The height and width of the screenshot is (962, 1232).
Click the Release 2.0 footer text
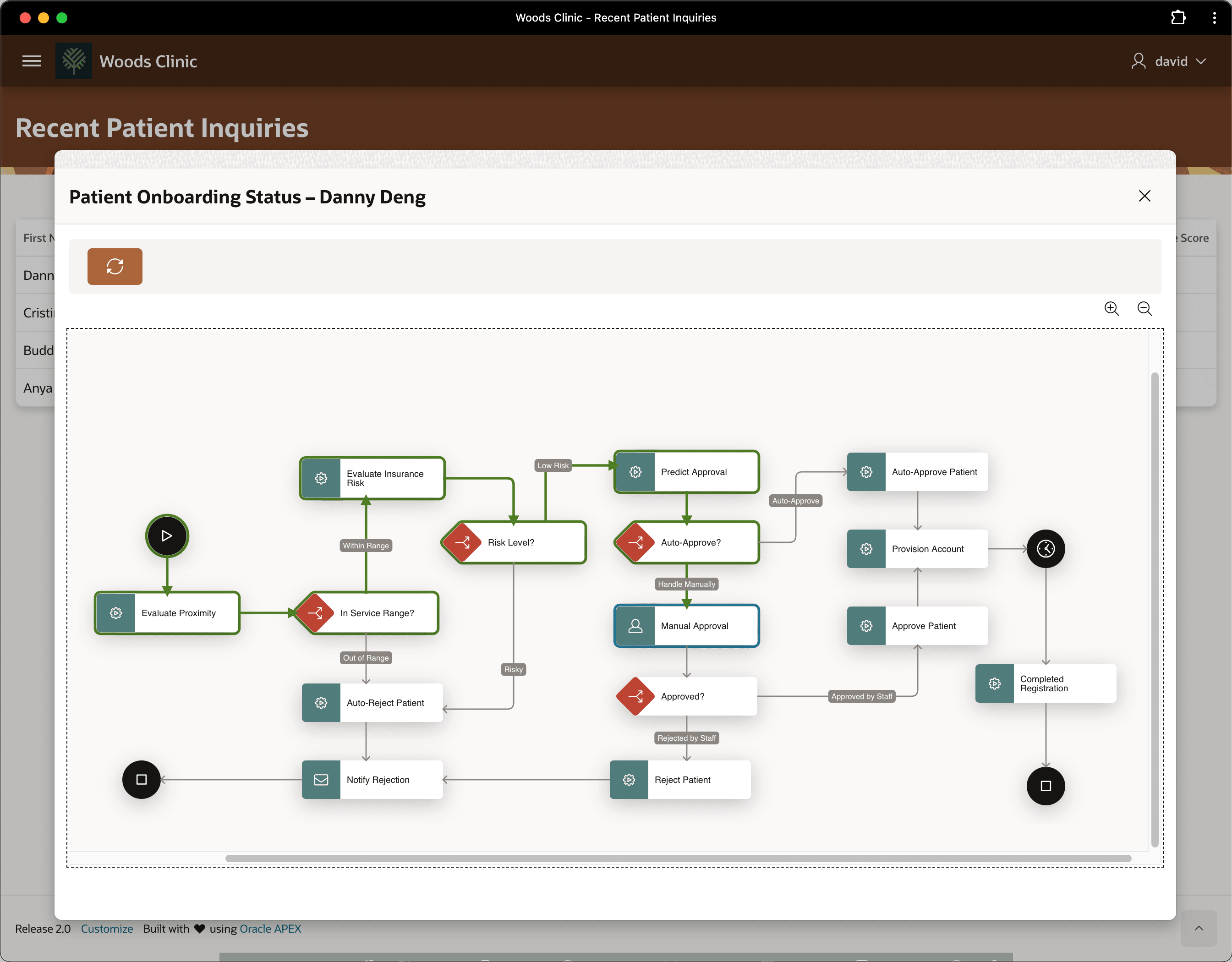tap(43, 929)
